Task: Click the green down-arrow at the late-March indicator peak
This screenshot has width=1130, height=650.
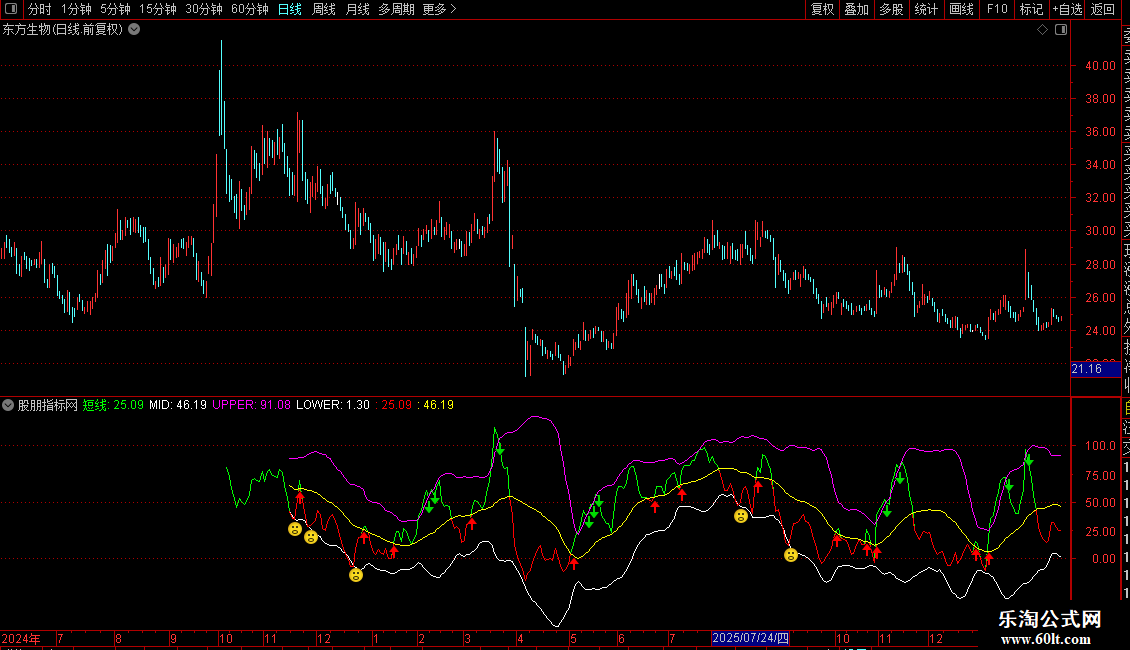Action: click(x=500, y=449)
